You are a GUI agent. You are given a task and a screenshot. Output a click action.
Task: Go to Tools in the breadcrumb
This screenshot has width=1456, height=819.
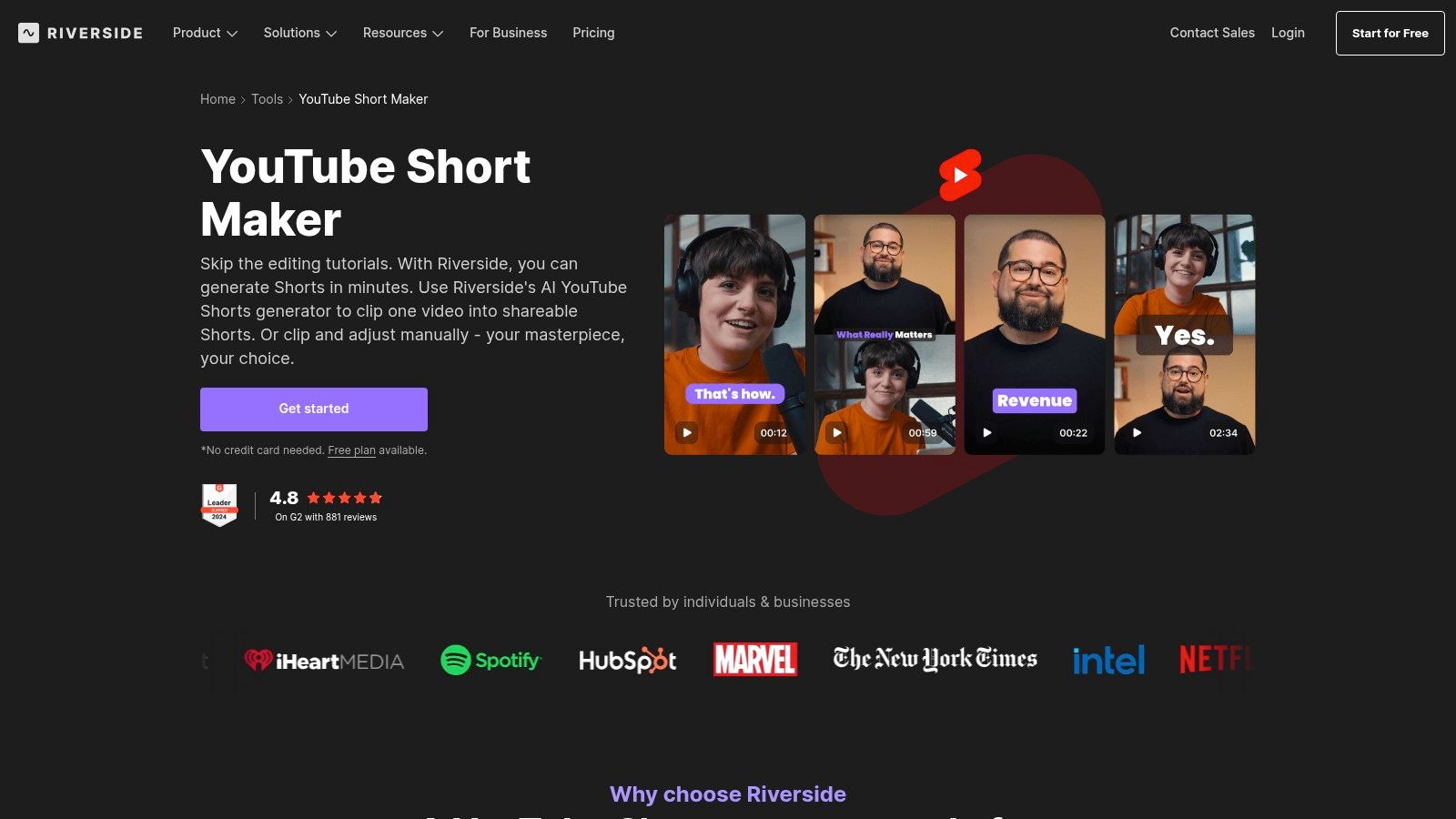pos(267,99)
